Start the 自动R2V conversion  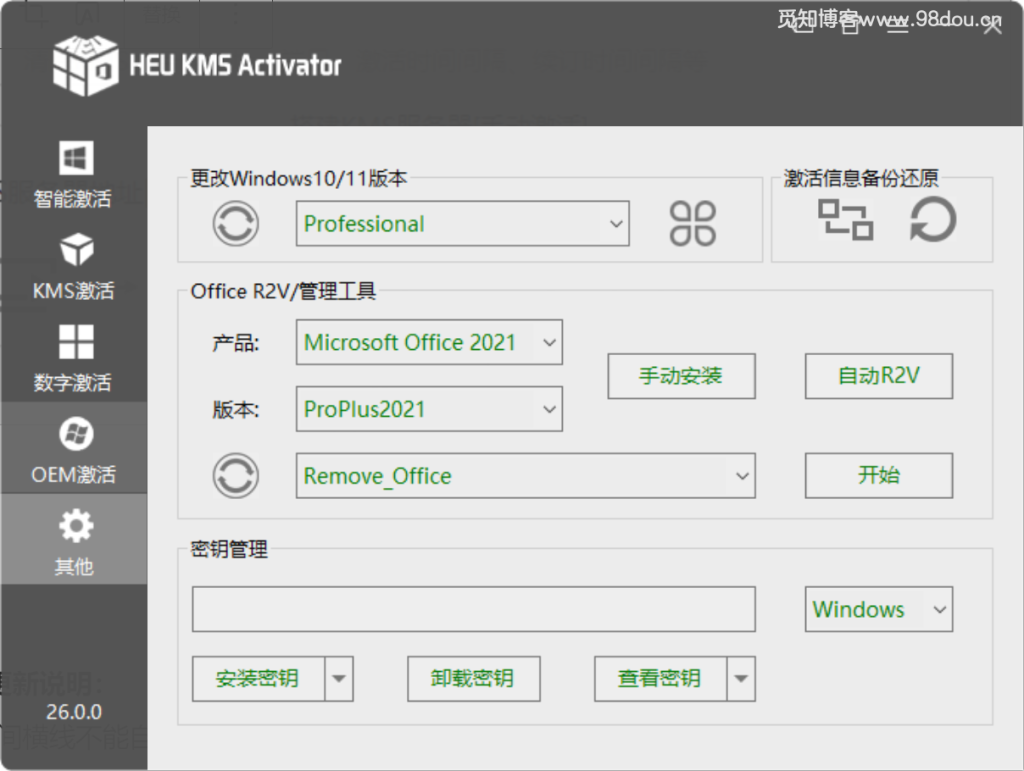click(878, 376)
